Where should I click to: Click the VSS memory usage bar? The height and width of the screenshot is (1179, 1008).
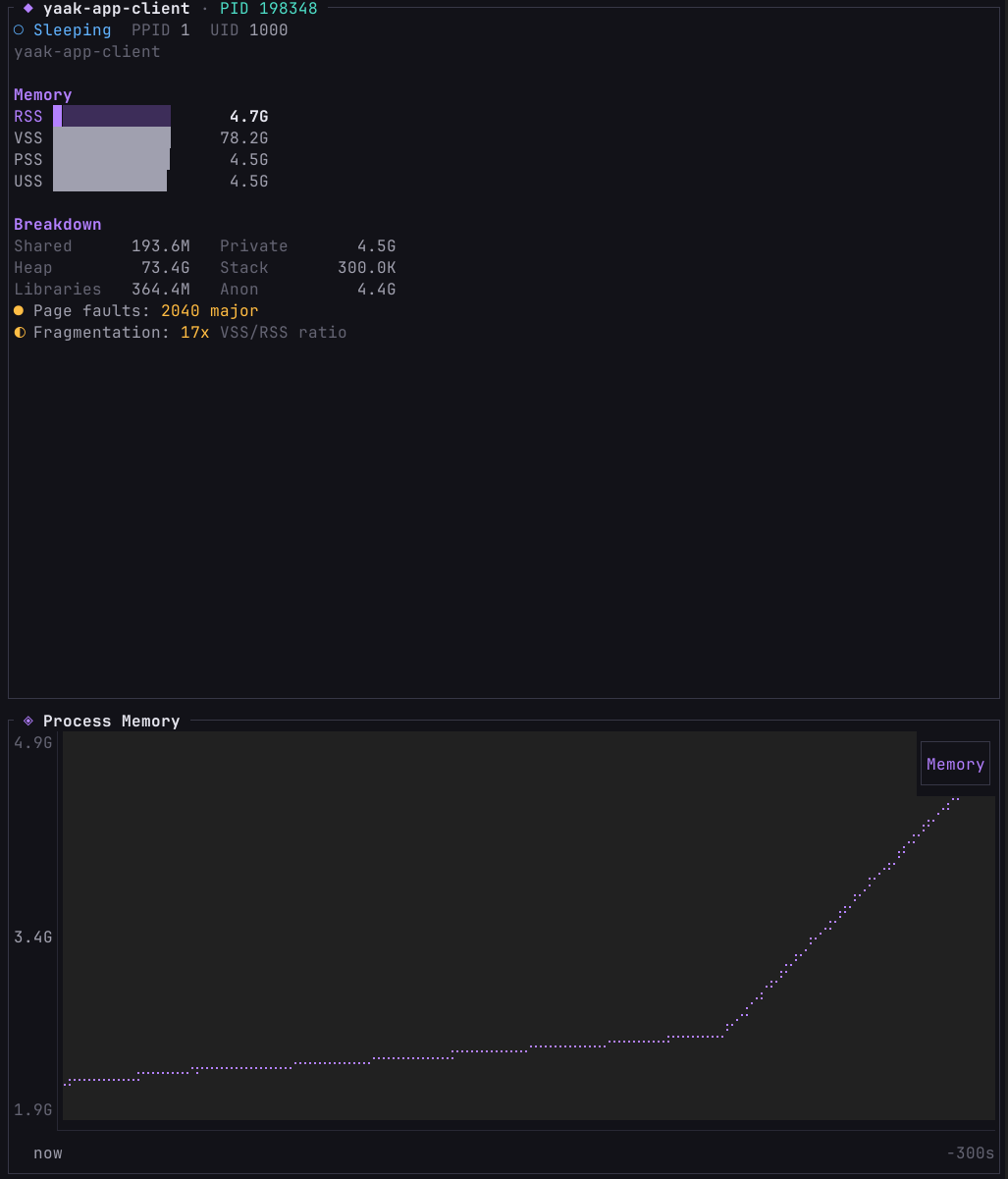(112, 138)
